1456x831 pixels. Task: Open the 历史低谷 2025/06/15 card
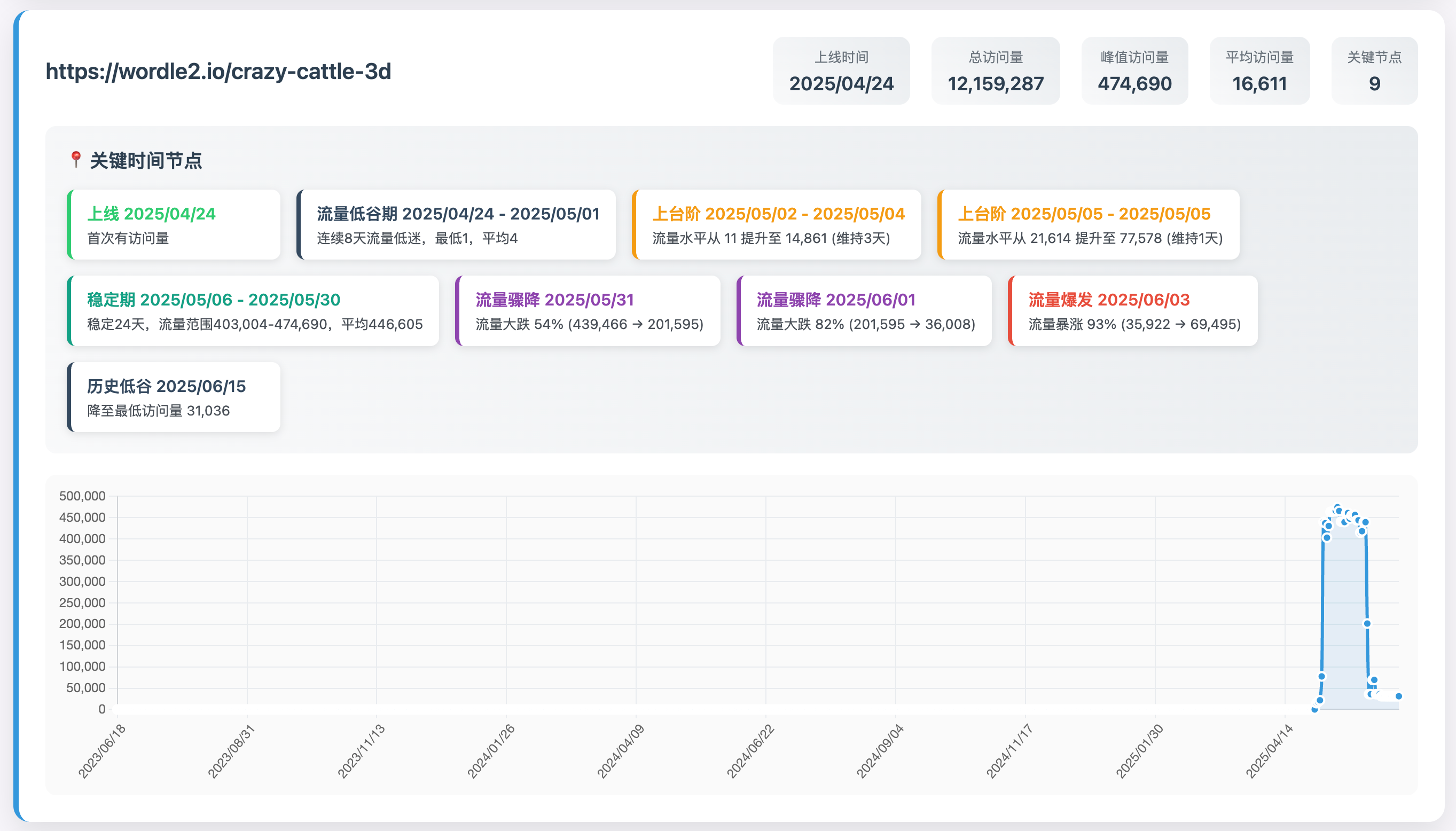pyautogui.click(x=174, y=397)
